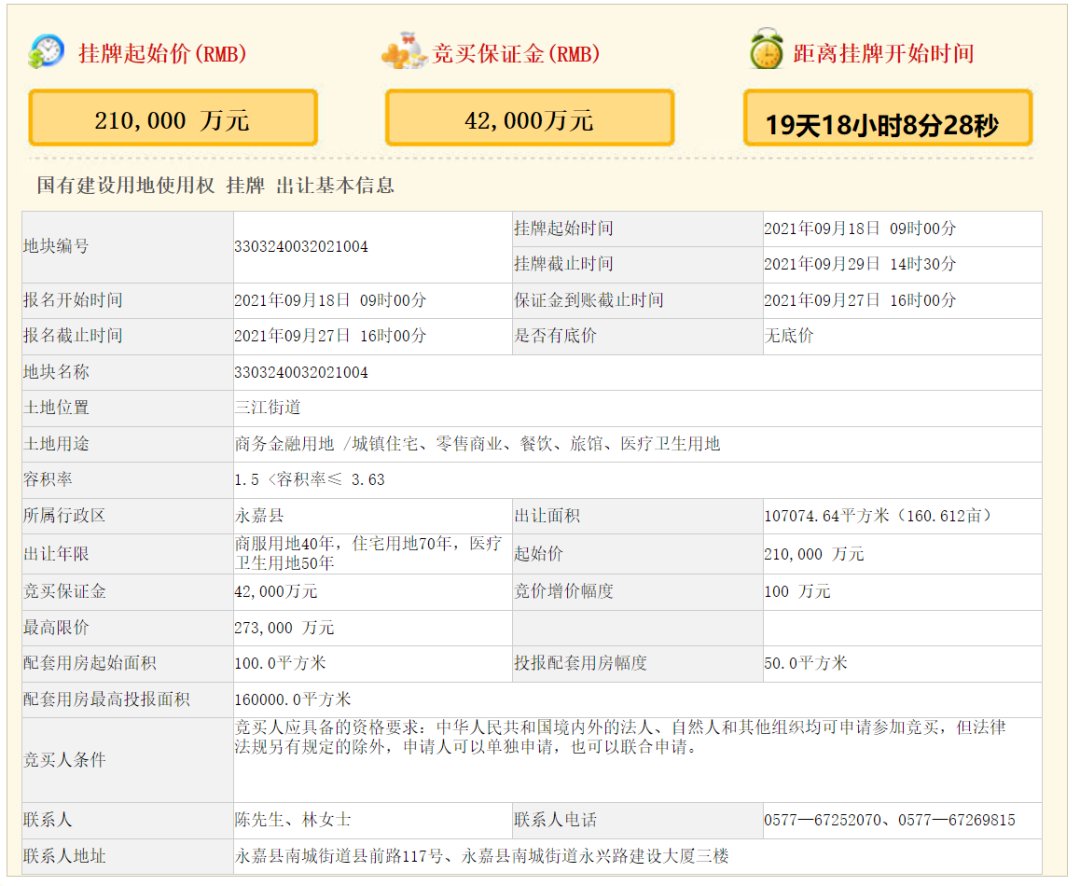Click the value 无底价
The image size is (1080, 886).
click(x=789, y=336)
